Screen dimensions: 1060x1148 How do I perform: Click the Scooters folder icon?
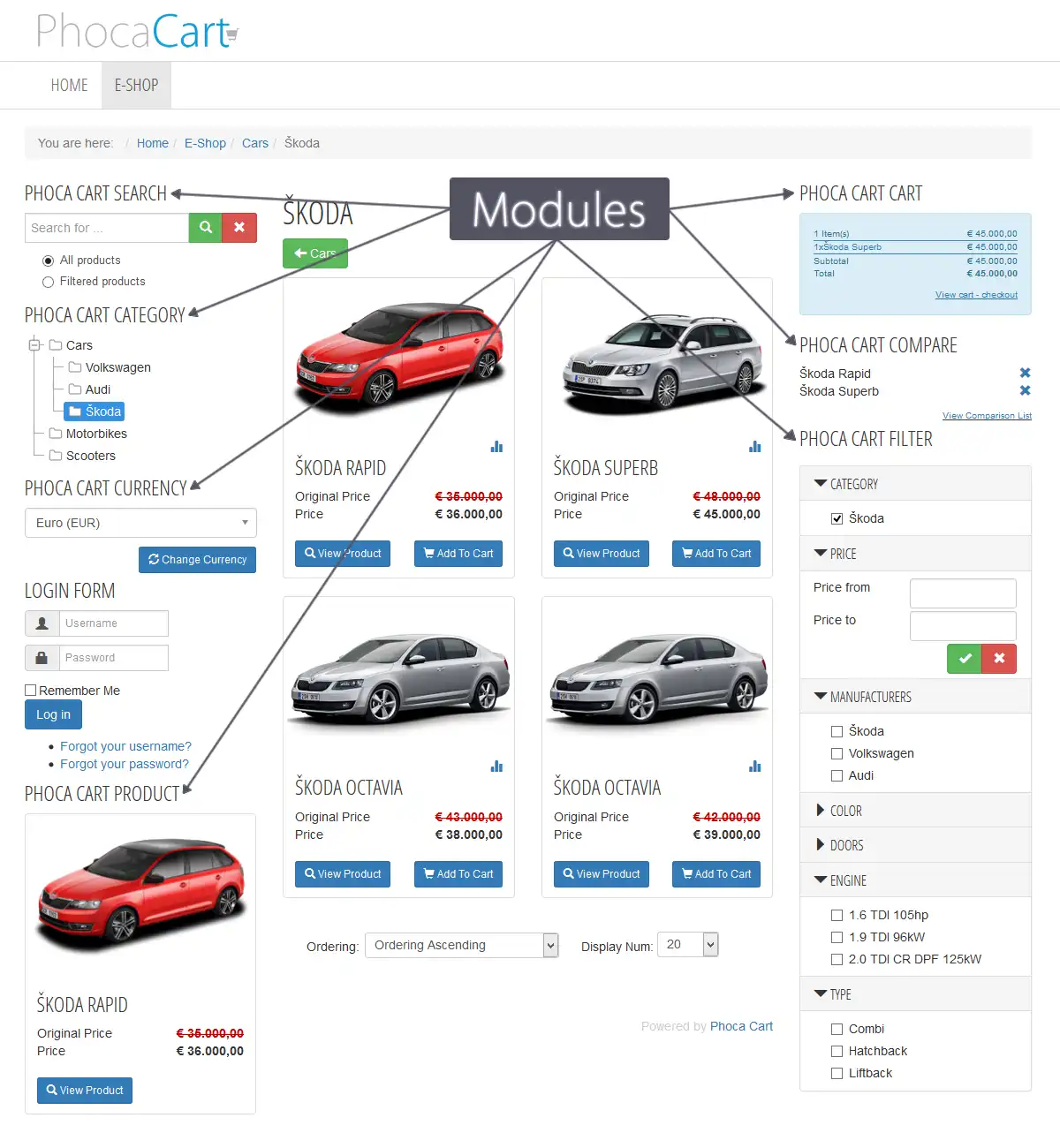click(x=56, y=456)
